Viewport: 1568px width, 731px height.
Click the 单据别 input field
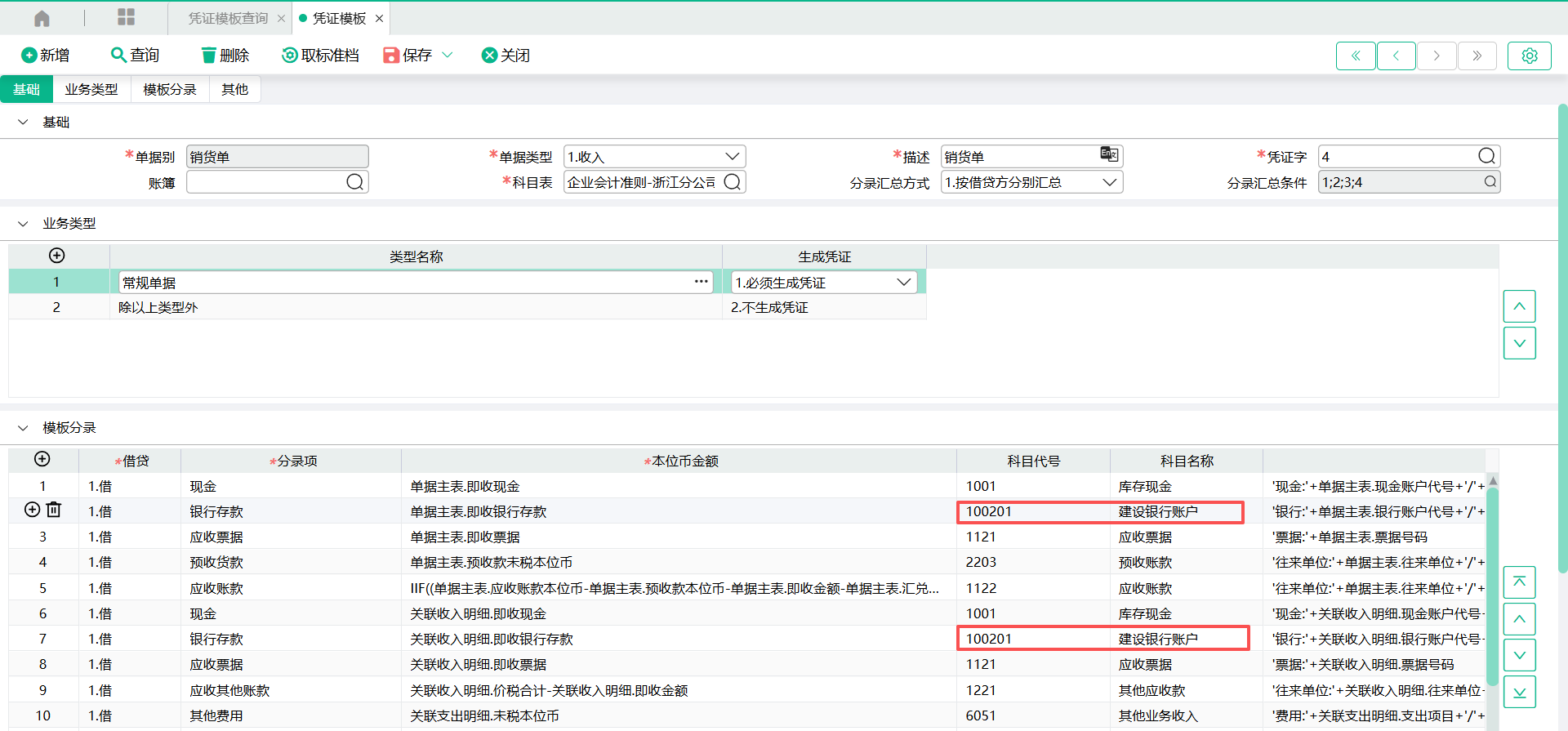point(278,156)
